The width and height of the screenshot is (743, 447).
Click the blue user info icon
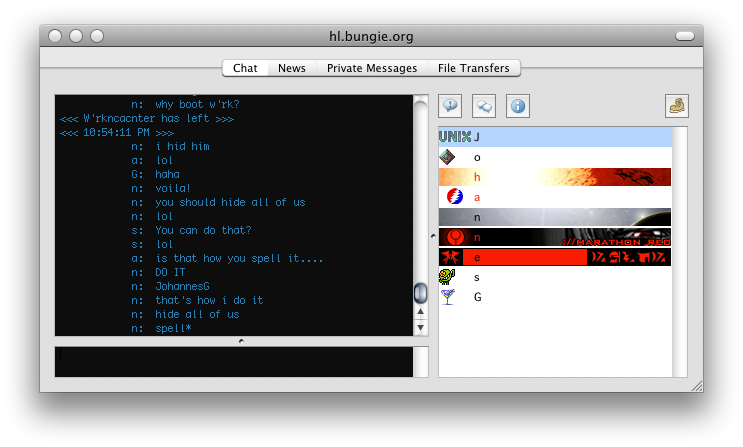point(517,105)
